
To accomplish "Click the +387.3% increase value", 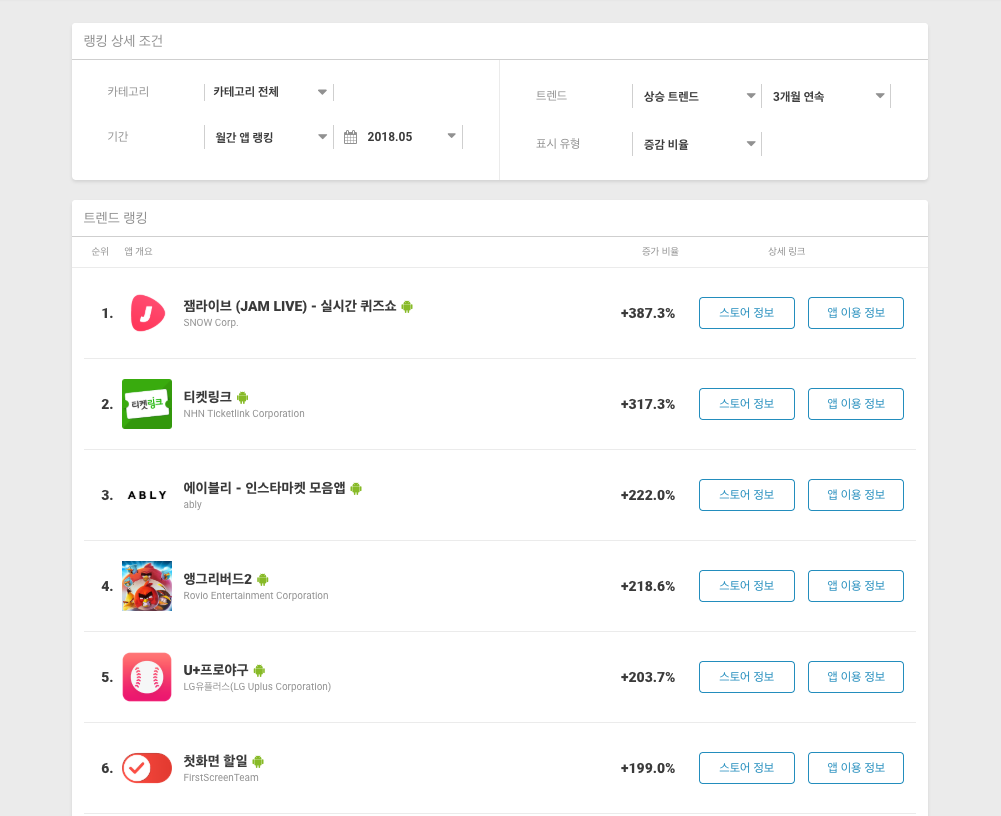I will point(647,314).
